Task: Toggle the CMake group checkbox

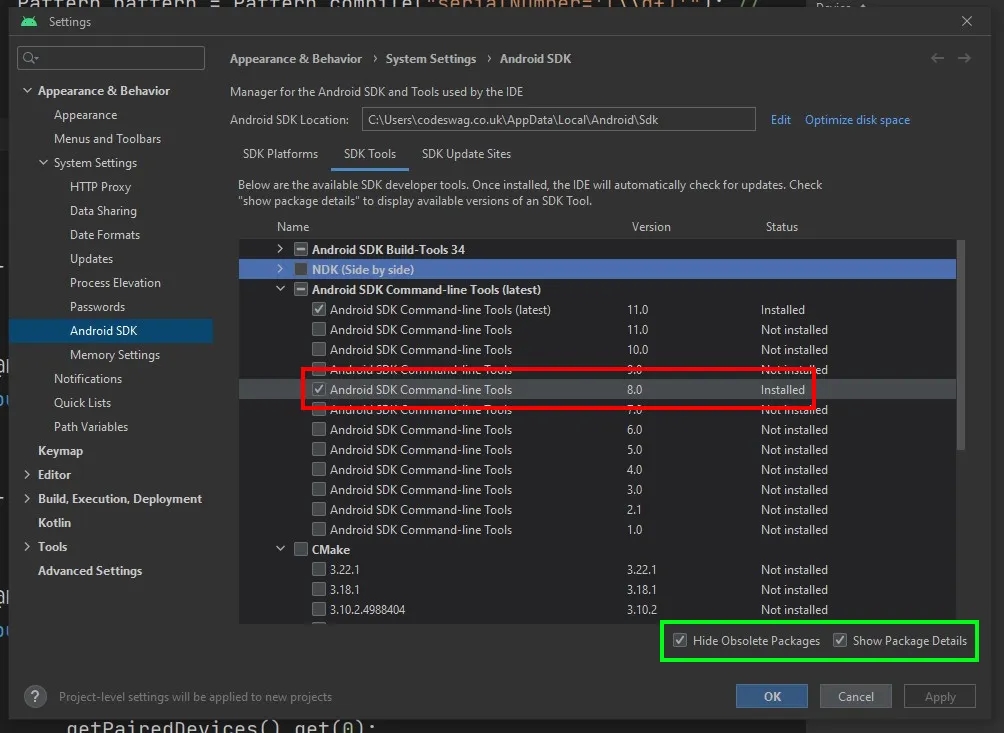Action: tap(301, 549)
